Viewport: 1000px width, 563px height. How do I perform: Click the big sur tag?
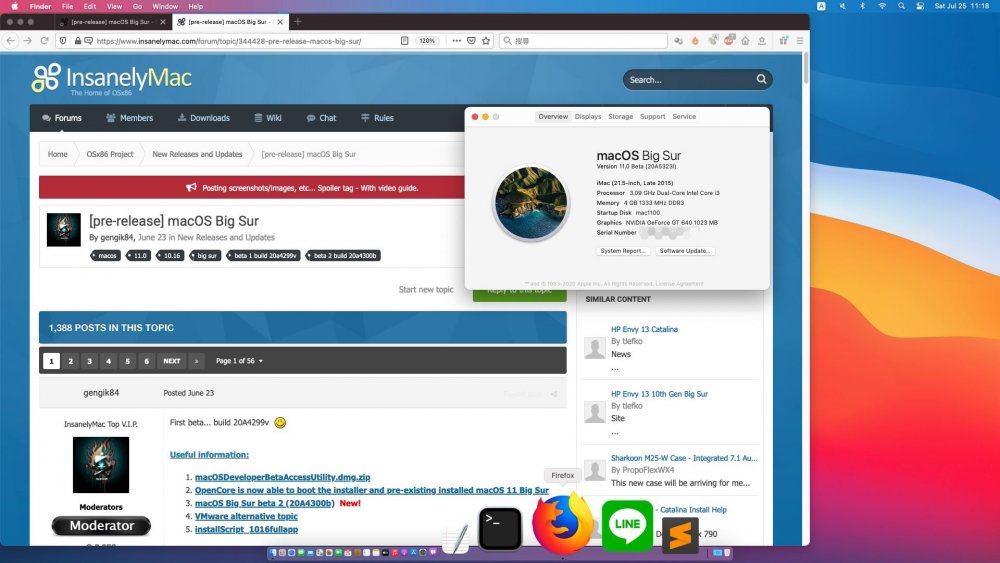(x=206, y=256)
